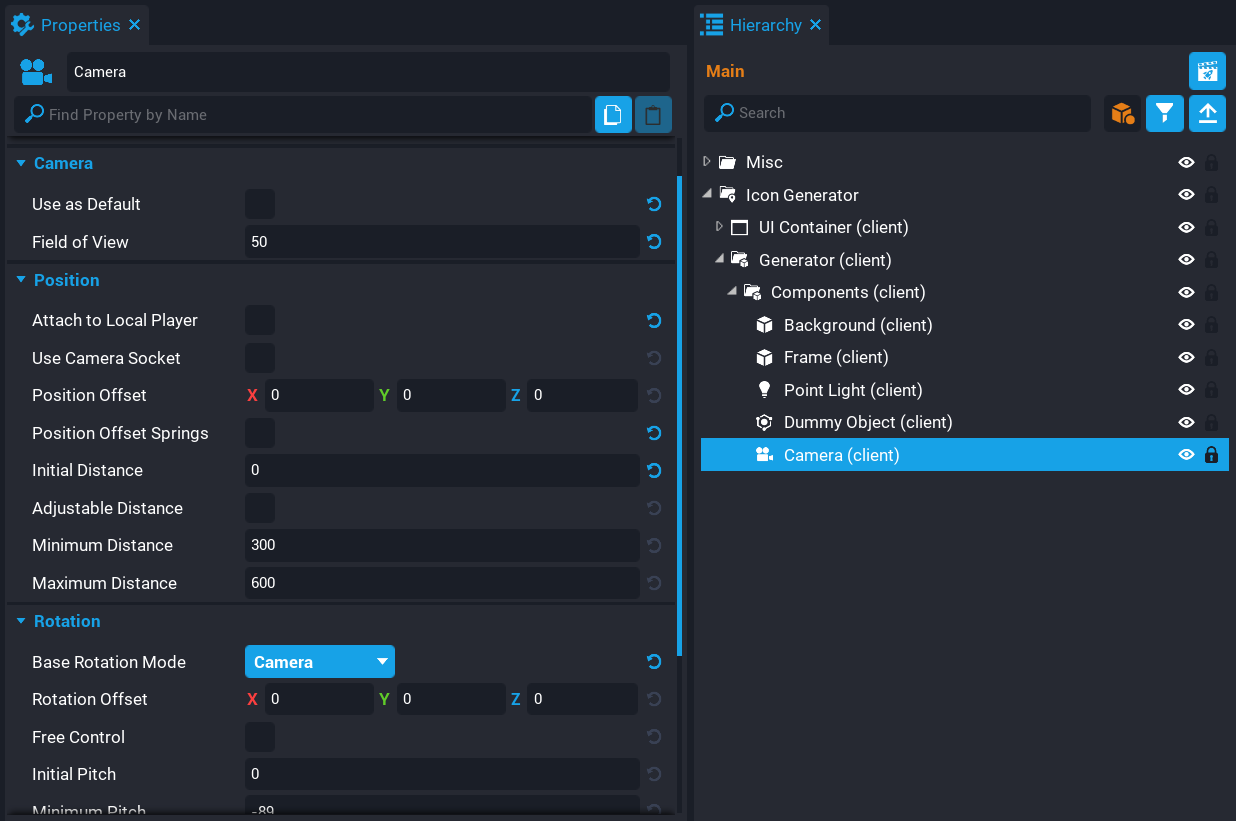The height and width of the screenshot is (821, 1236).
Task: Expand the Misc folder
Action: tap(707, 162)
